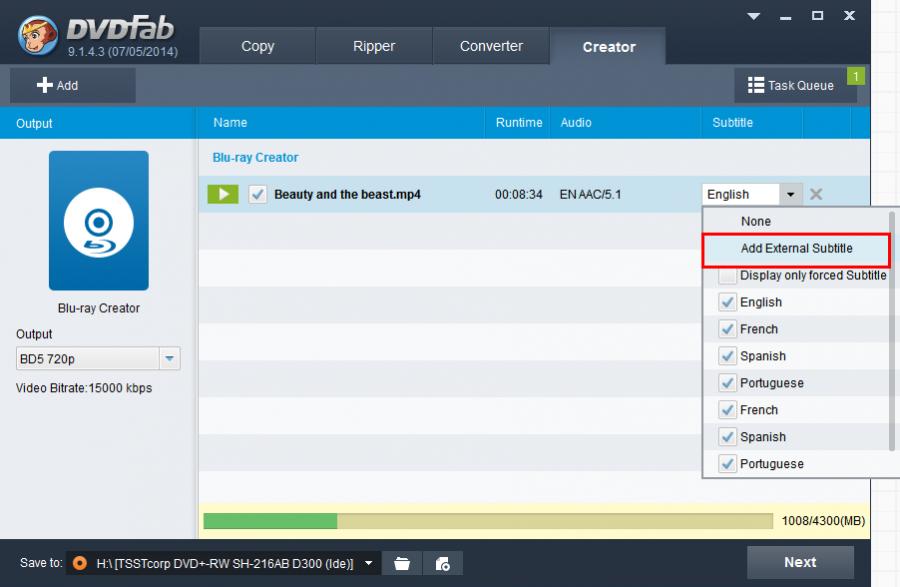
Task: Switch to the Converter tab
Action: [x=491, y=46]
